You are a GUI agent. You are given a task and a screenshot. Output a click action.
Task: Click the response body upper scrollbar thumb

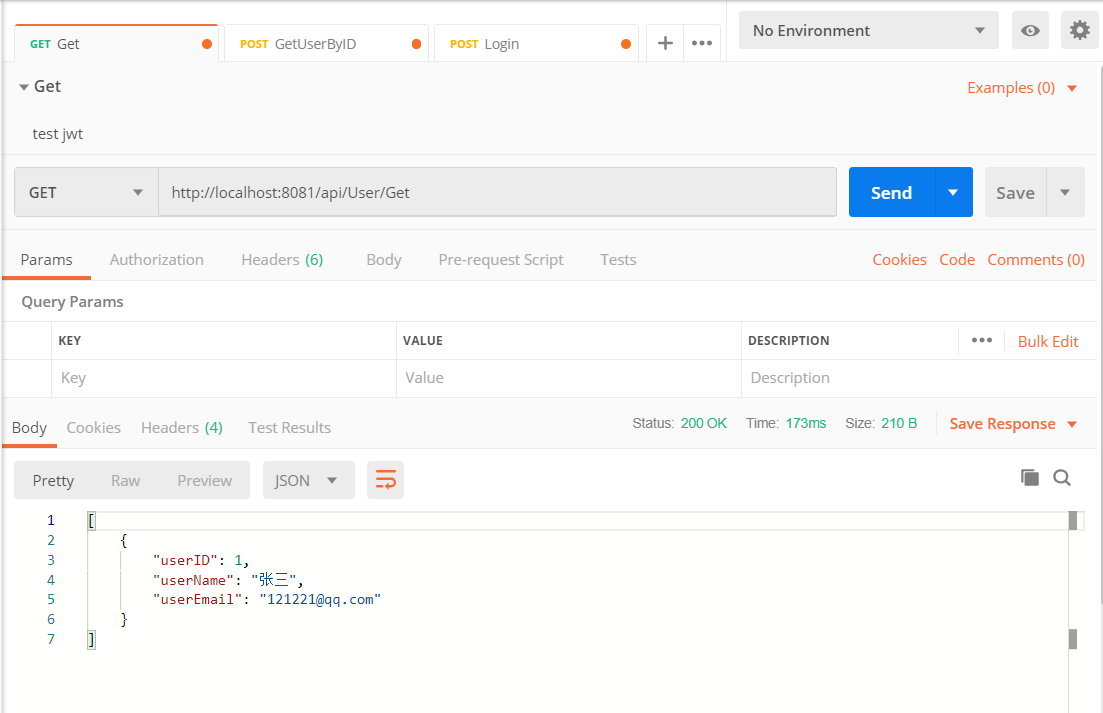pos(1073,520)
